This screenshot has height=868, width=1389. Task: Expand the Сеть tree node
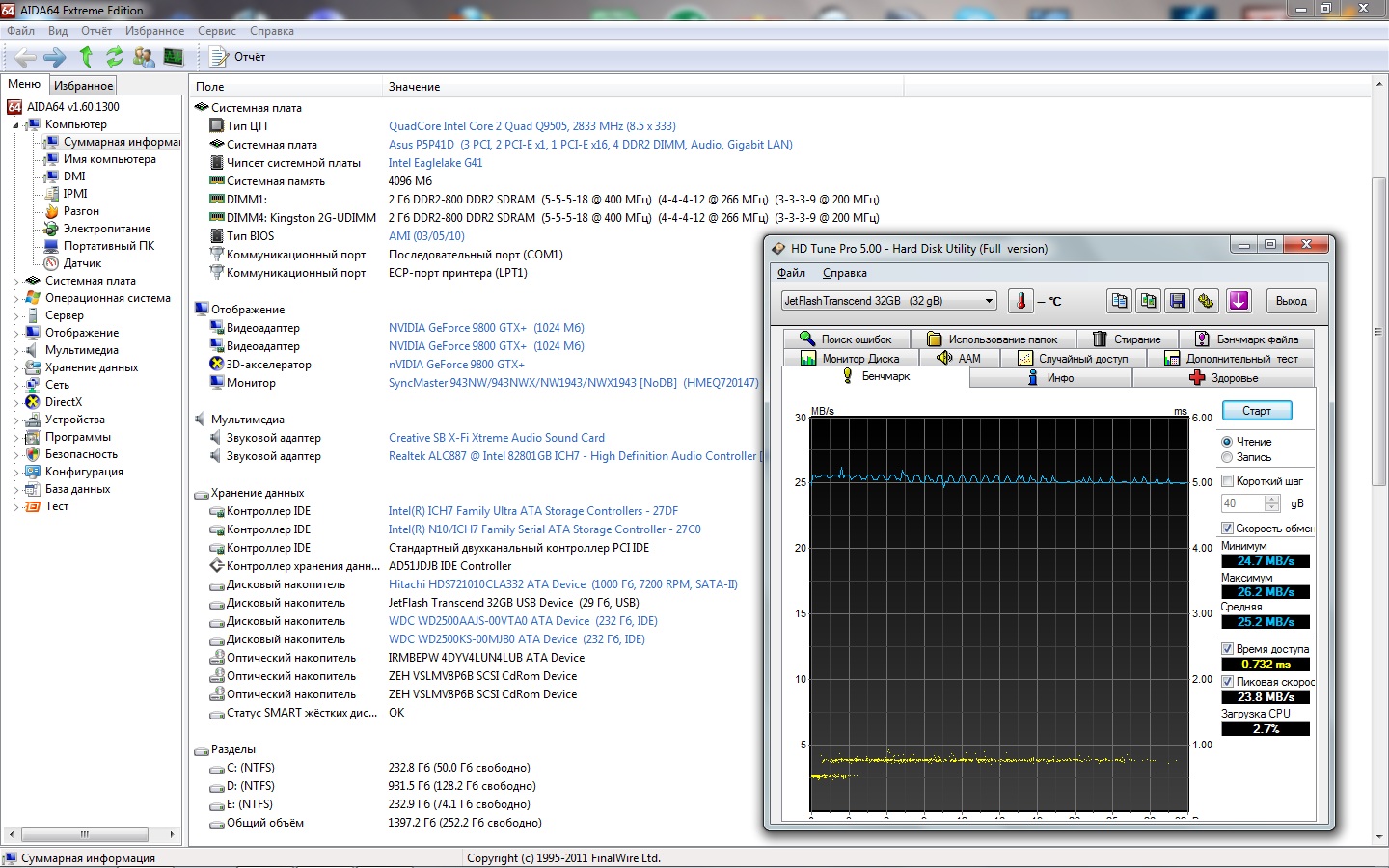click(15, 386)
